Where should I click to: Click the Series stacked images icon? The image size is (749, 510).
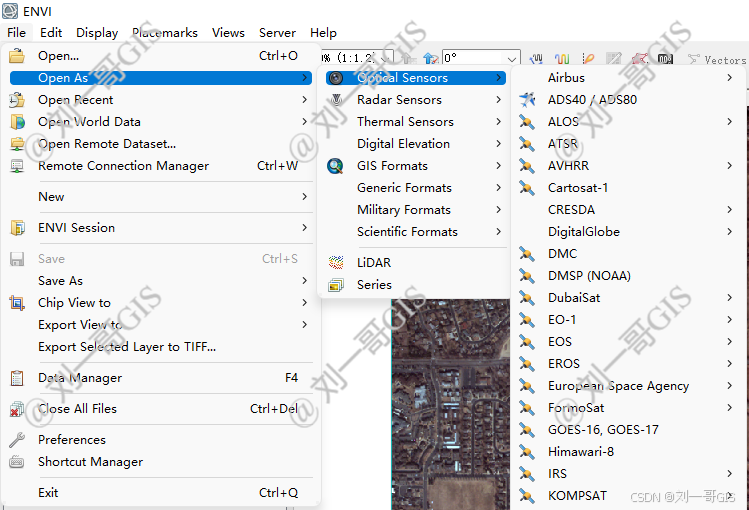tap(336, 285)
